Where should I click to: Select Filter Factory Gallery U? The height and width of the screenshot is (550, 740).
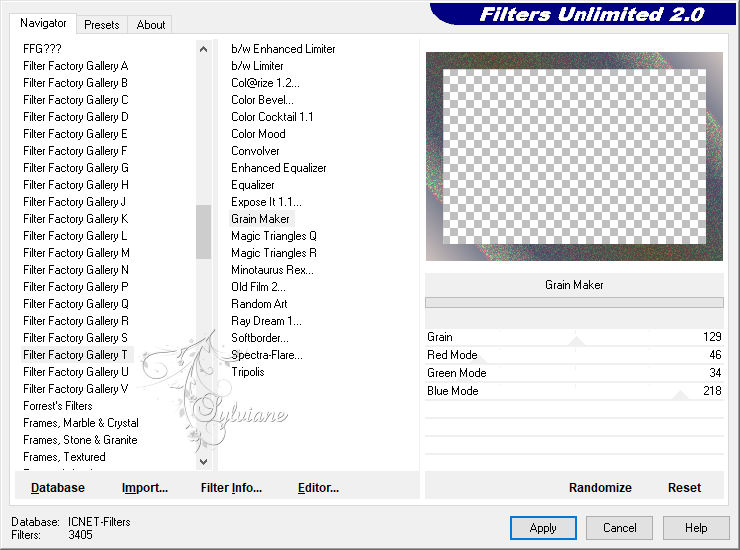pos(76,372)
